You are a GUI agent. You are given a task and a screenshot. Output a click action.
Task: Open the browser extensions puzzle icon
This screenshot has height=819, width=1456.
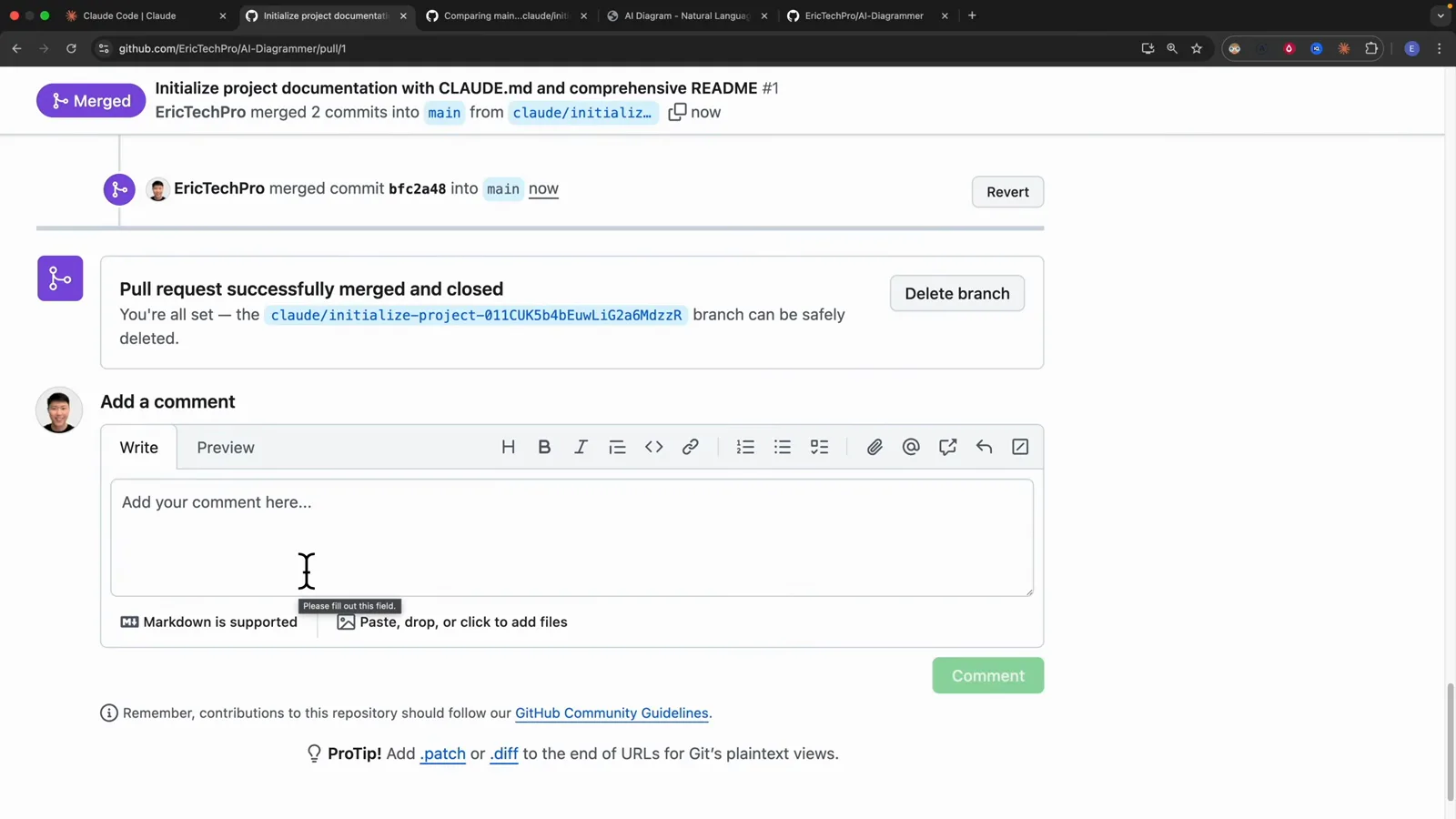1371,48
